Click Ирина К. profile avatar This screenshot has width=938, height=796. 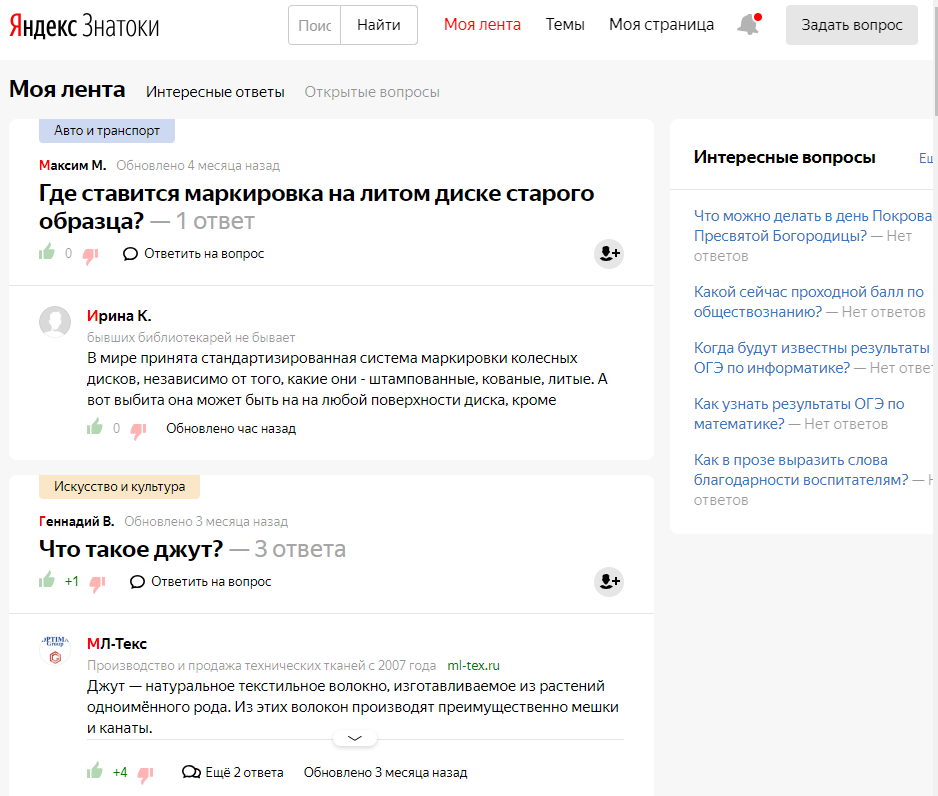coord(55,322)
